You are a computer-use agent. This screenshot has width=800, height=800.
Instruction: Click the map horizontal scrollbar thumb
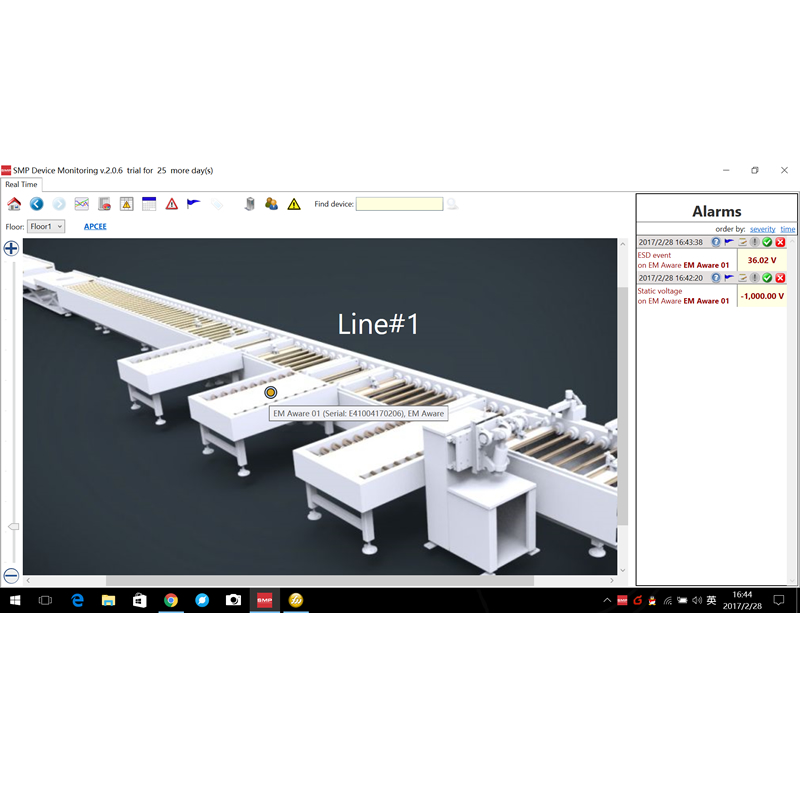pos(320,581)
